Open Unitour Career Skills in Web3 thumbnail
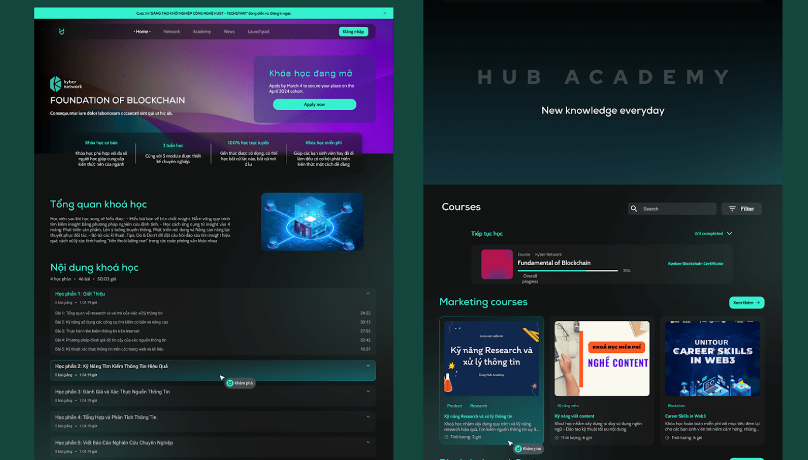This screenshot has height=460, width=808. 712,359
